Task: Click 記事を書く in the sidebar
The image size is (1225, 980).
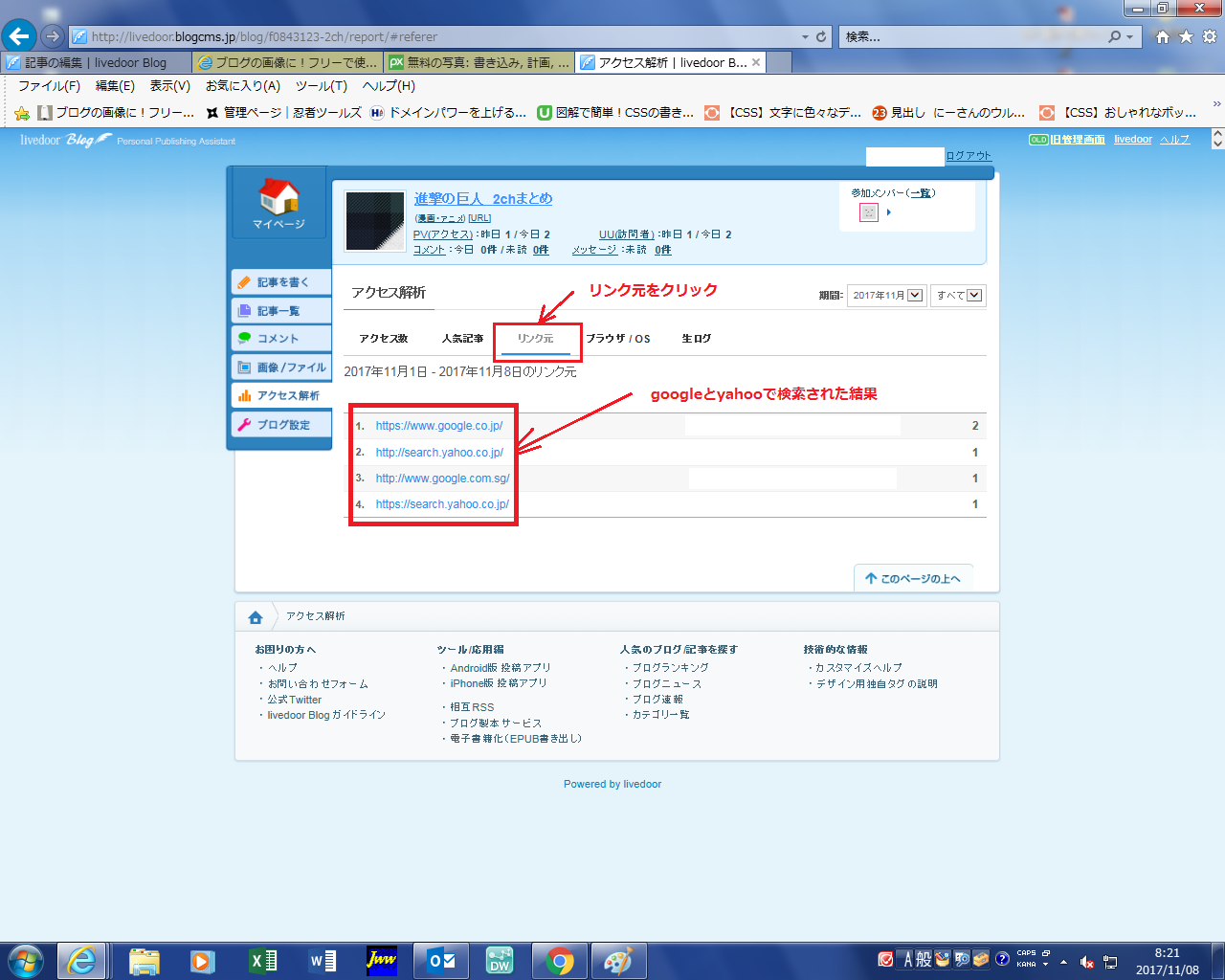Action: point(281,282)
